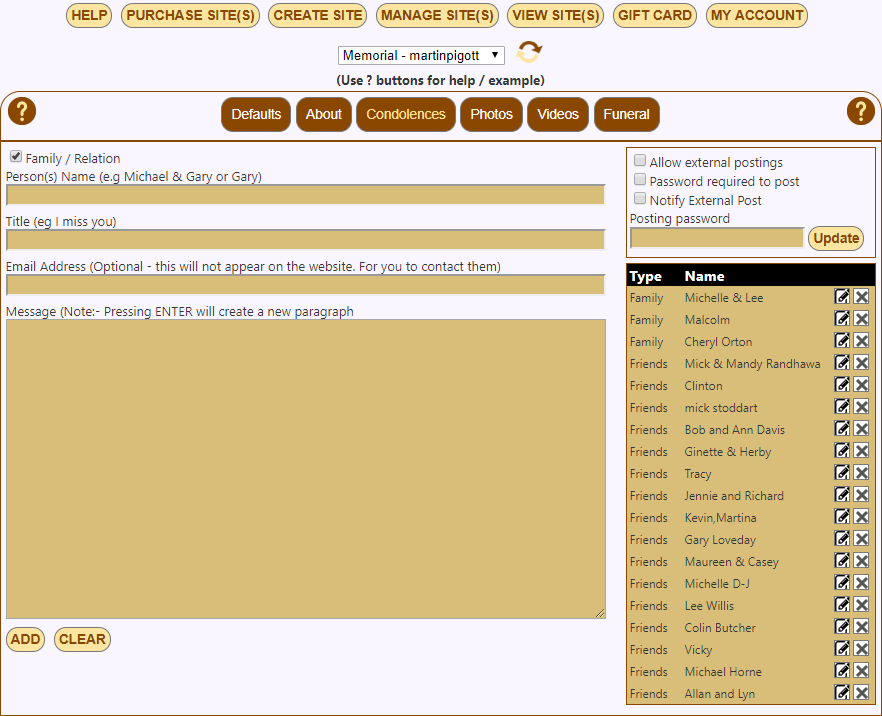Edit the Gary Loveday condolence entry
This screenshot has width=882, height=716.
[x=842, y=540]
